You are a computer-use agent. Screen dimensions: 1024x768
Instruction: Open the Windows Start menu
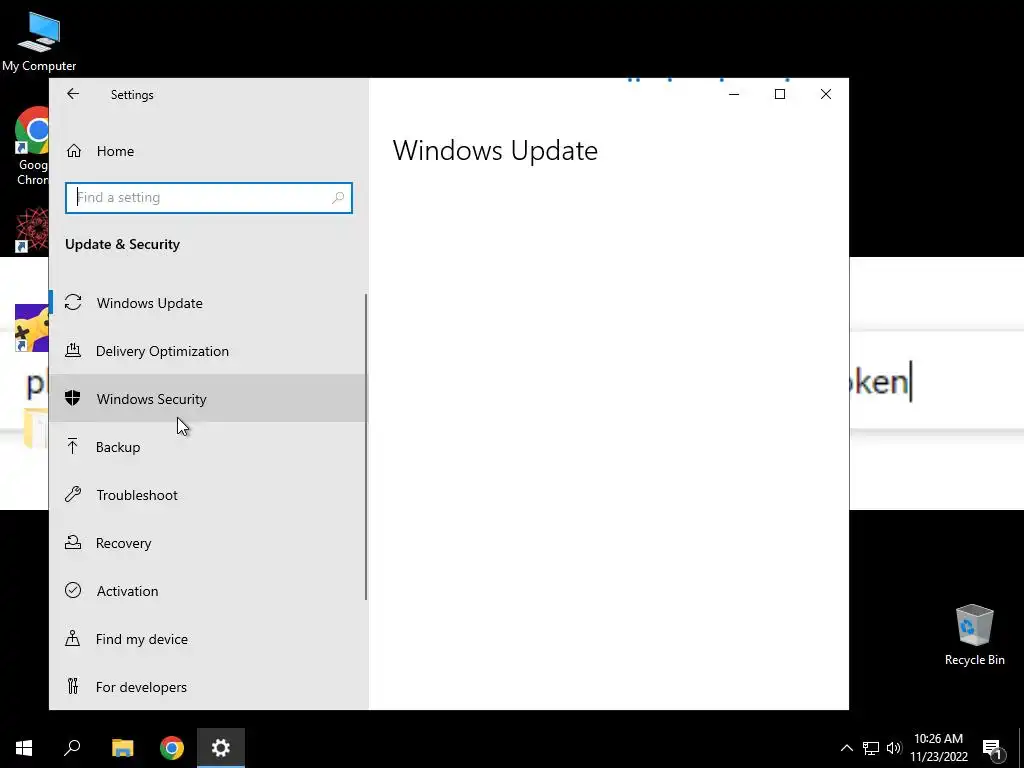24,748
